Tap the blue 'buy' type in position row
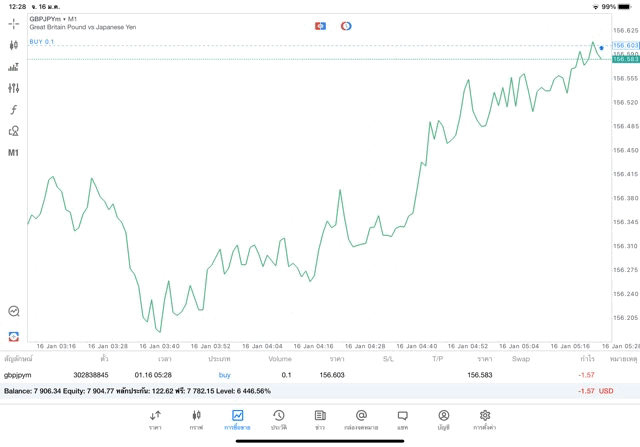The image size is (640, 447). pos(224,375)
